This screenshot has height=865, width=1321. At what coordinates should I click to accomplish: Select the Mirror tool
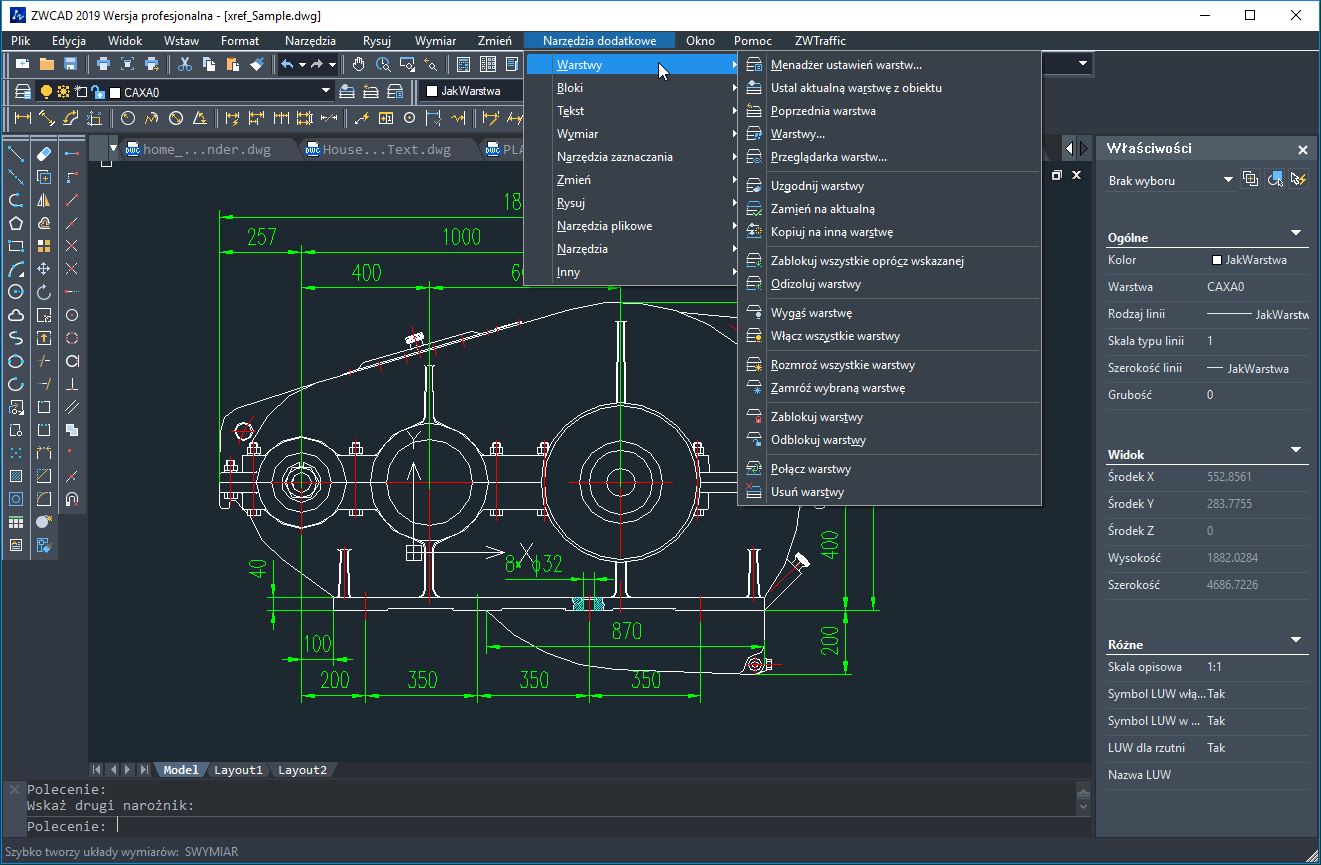click(x=44, y=200)
